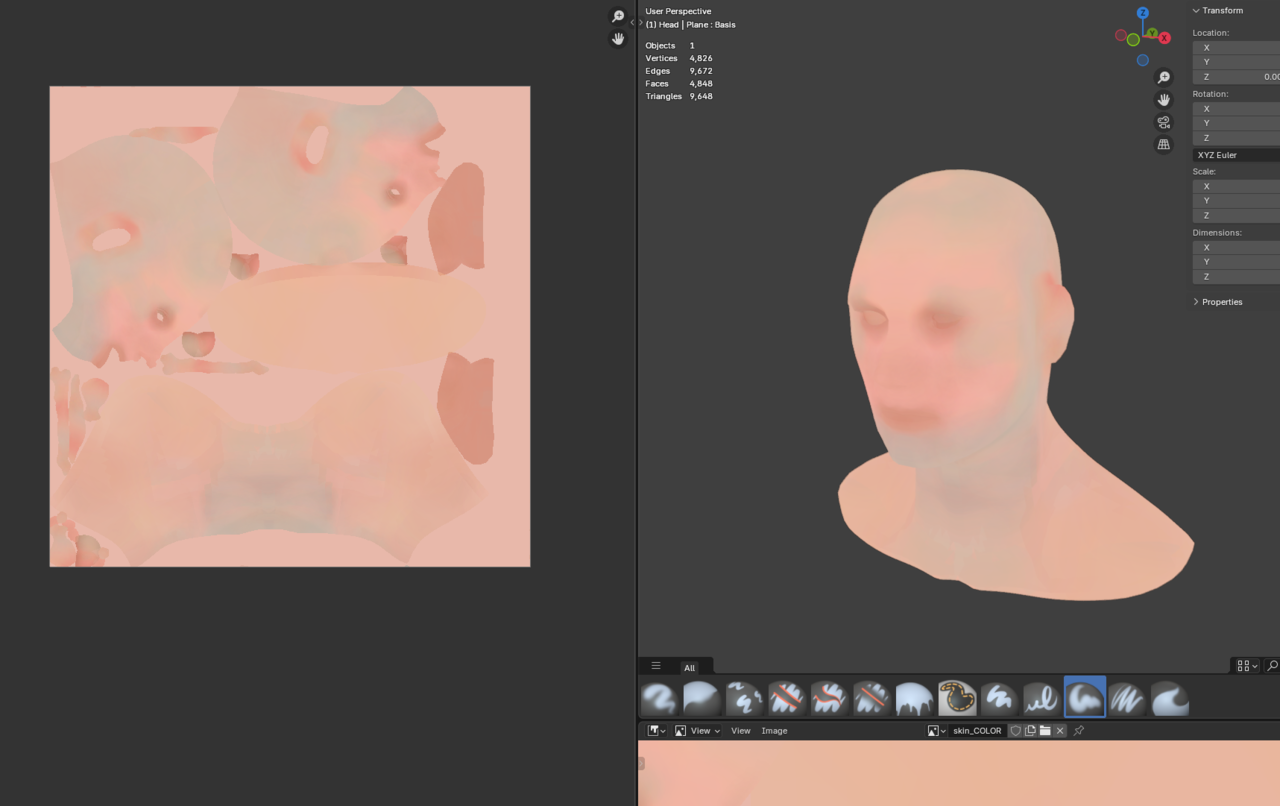Viewport: 1280px width, 806px height.
Task: Unlink the skin_COLOR image with the X
Action: 1060,731
